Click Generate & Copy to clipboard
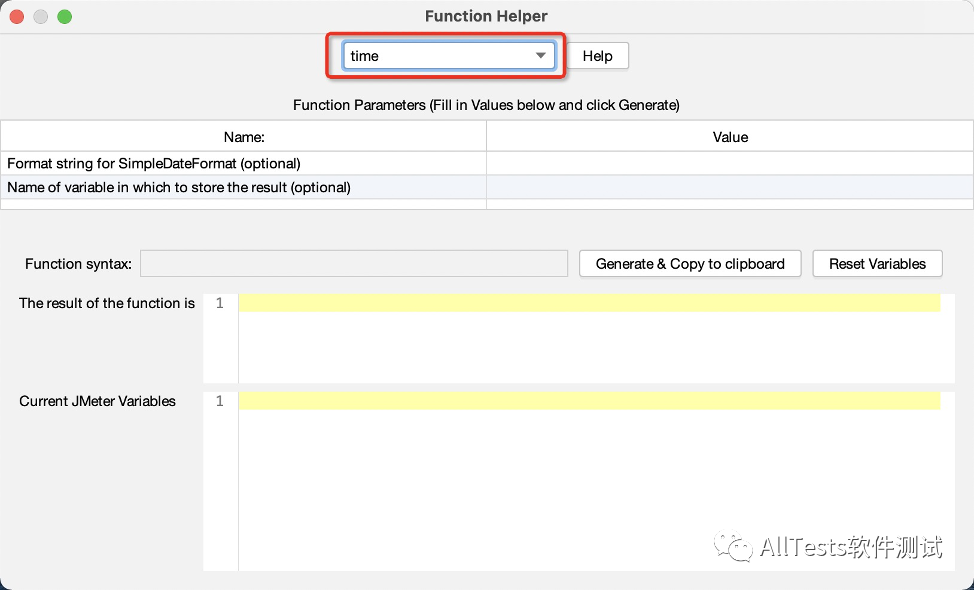Image resolution: width=974 pixels, height=590 pixels. pyautogui.click(x=690, y=264)
